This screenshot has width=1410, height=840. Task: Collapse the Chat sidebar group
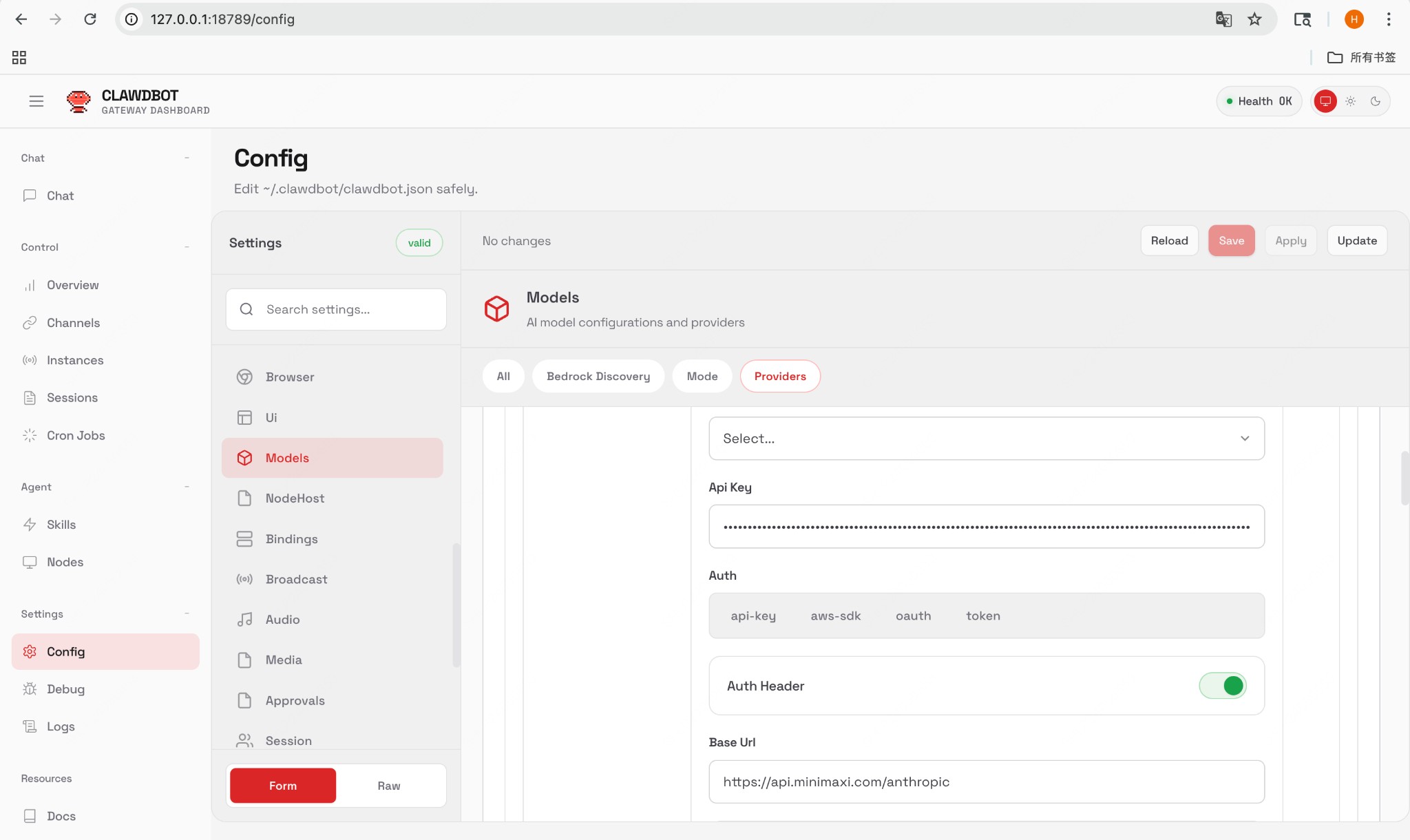pyautogui.click(x=187, y=158)
